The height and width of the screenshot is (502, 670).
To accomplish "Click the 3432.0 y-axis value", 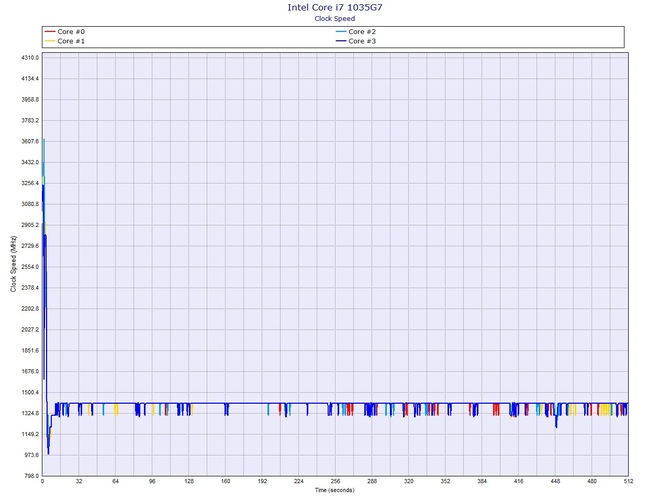I will pos(30,162).
